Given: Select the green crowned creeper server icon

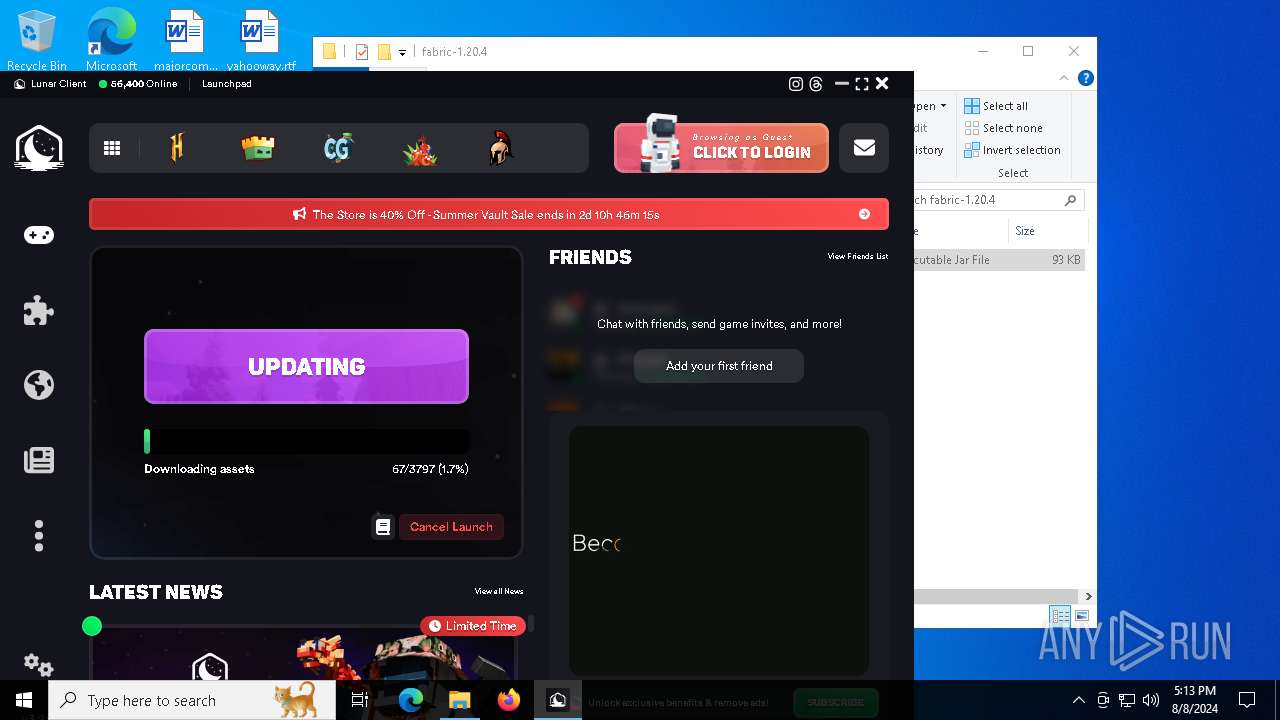Looking at the screenshot, I should [258, 148].
